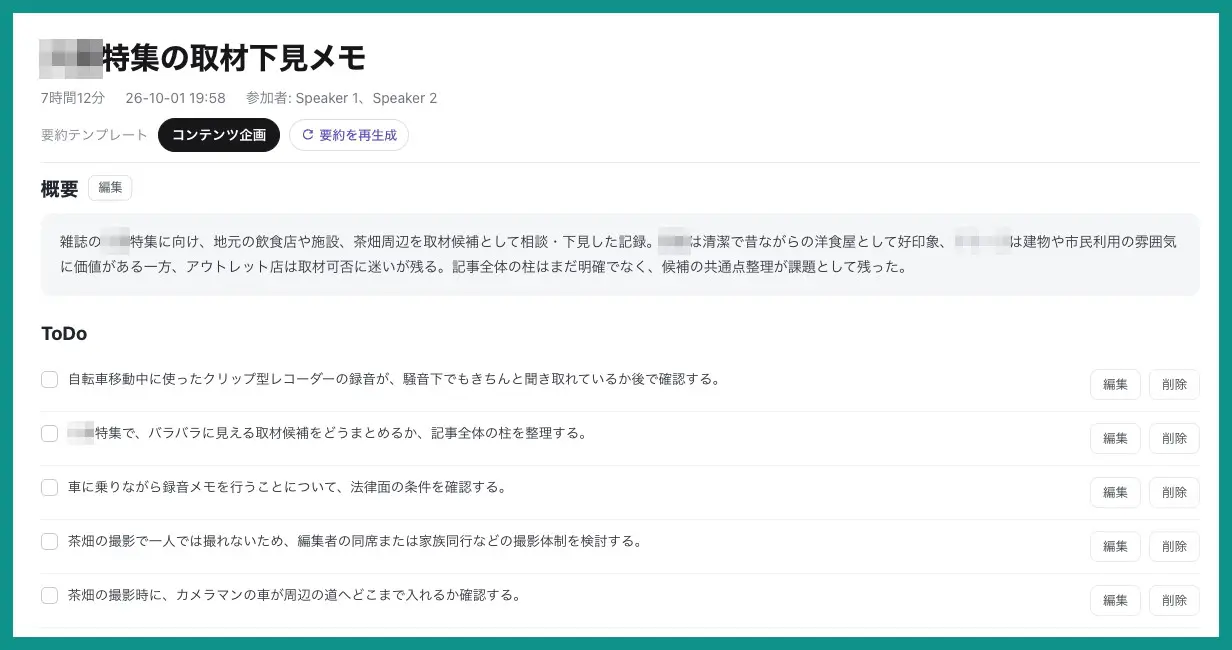The image size is (1232, 650).
Task: Click the text カメラマンの車が周辺の道へ
Action: tap(295, 596)
